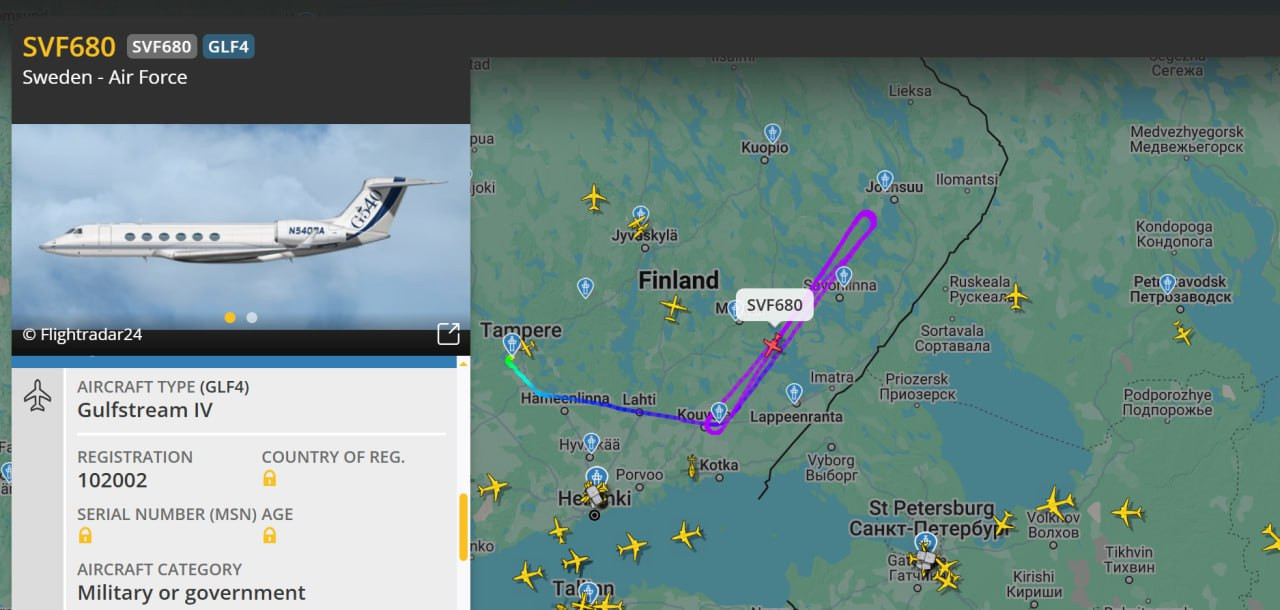This screenshot has height=610, width=1280.
Task: Click the Serial Number lock icon
Action: (x=85, y=535)
